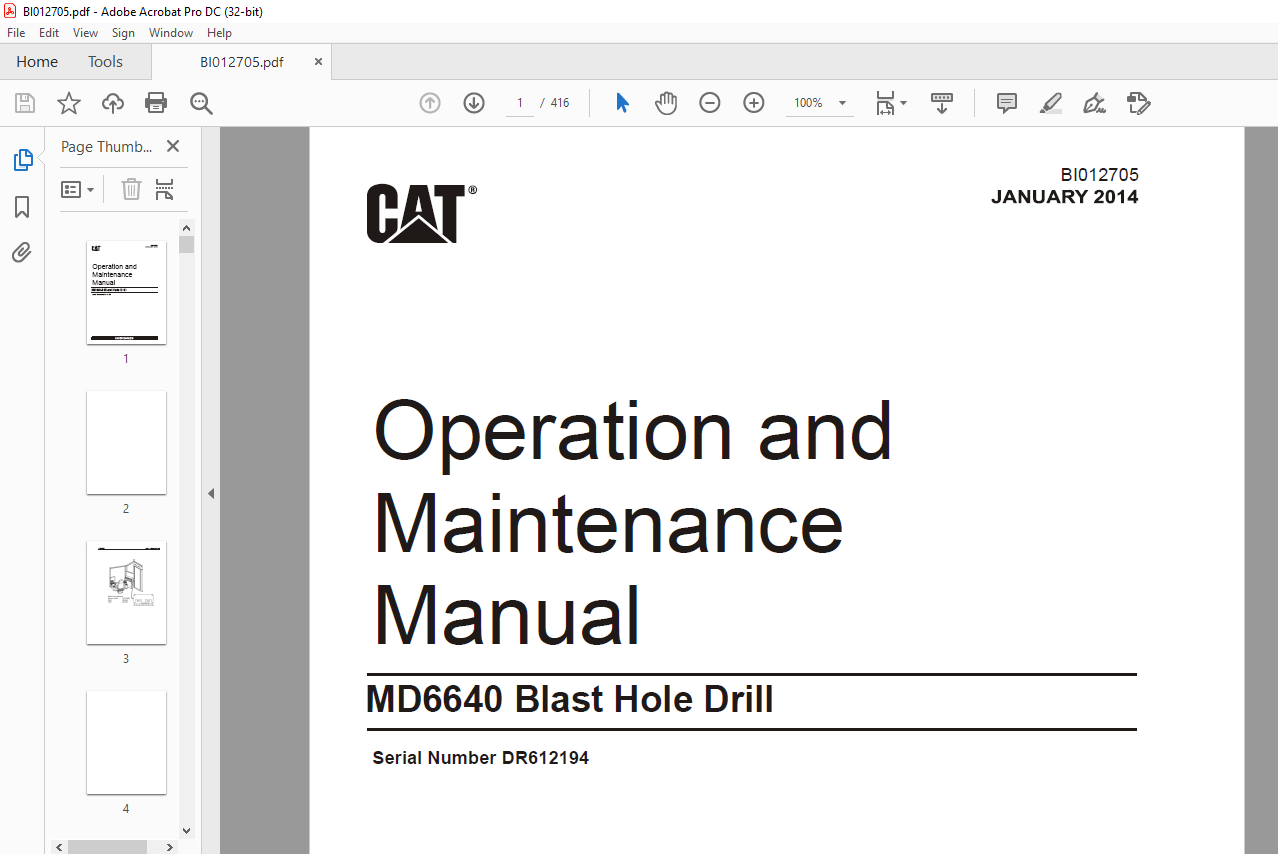The height and width of the screenshot is (854, 1278).
Task: Open the Stamp tool
Action: (x=1138, y=103)
